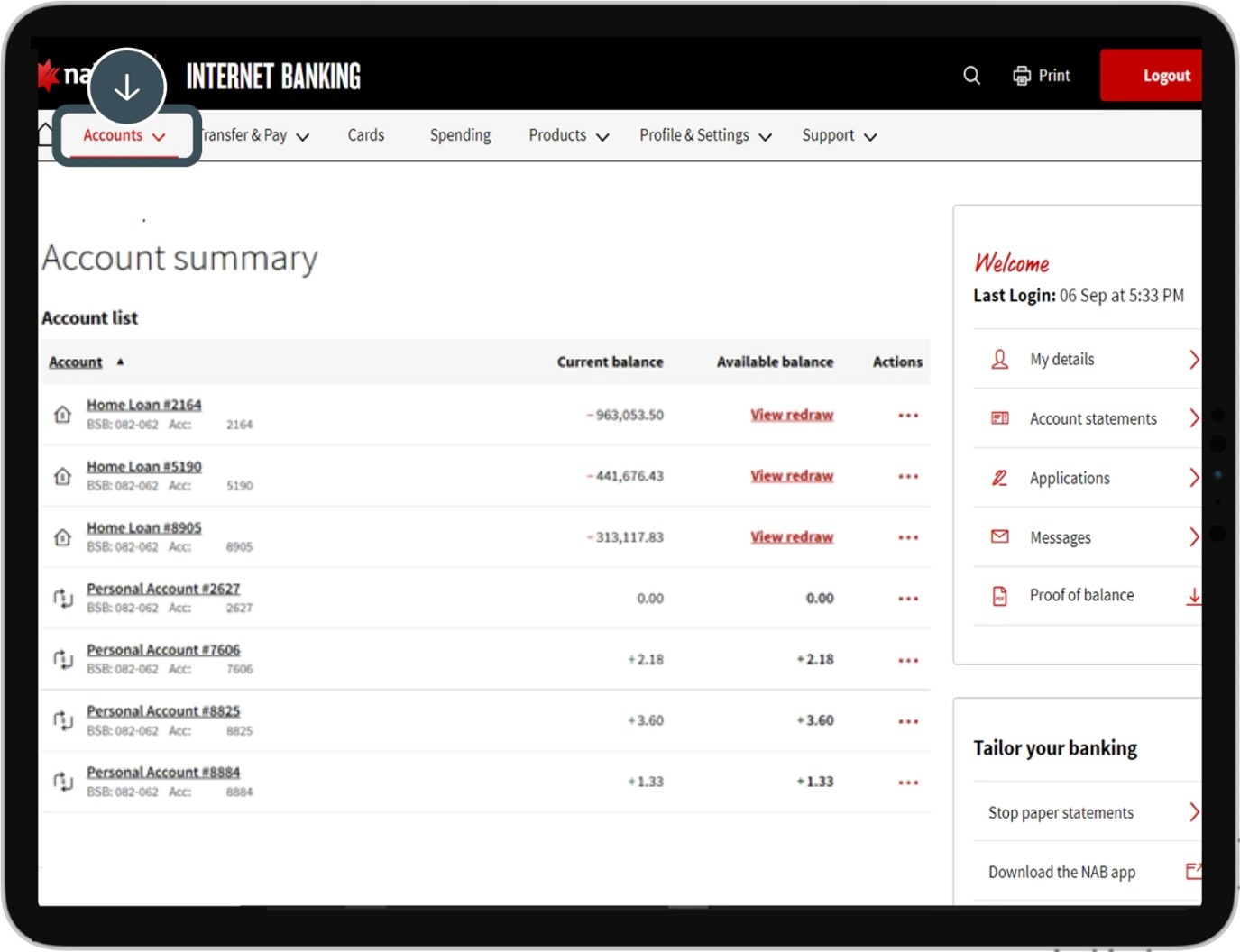Click the Messages envelope icon

(x=999, y=537)
